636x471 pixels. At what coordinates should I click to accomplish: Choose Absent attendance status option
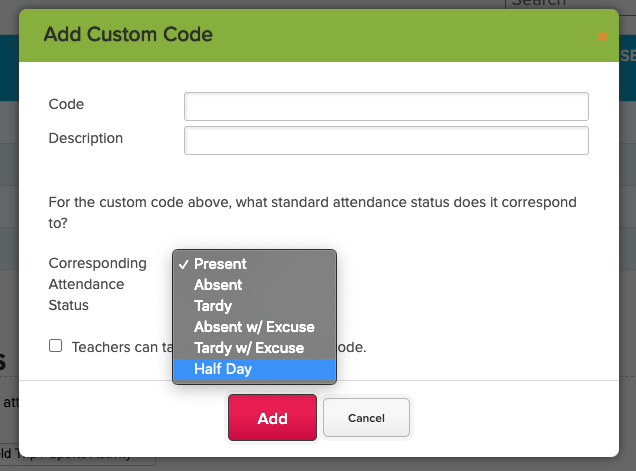click(x=218, y=285)
